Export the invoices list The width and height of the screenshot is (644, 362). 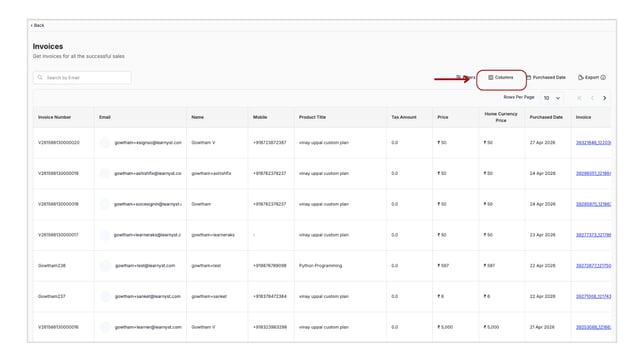[x=589, y=77]
